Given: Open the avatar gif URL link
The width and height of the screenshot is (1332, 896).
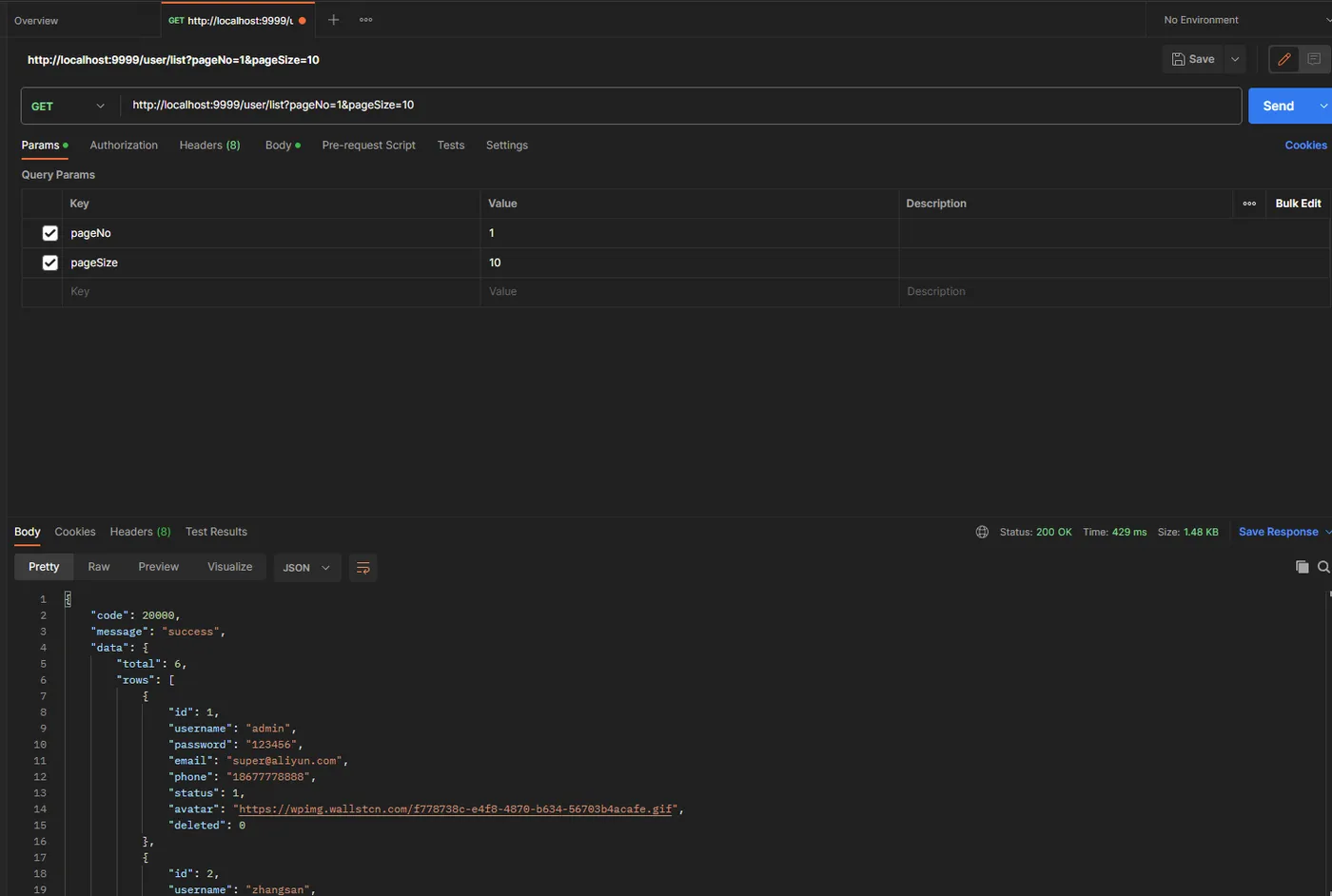Looking at the screenshot, I should tap(457, 809).
